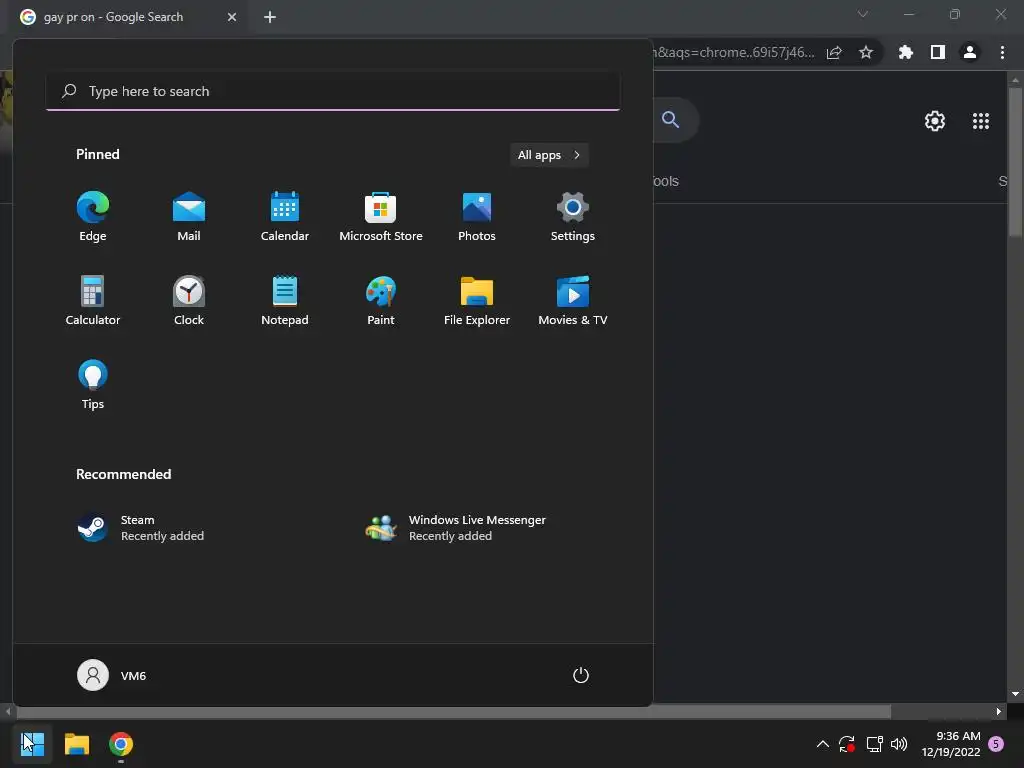Open the sync update tray icon
The height and width of the screenshot is (768, 1024).
[x=847, y=744]
